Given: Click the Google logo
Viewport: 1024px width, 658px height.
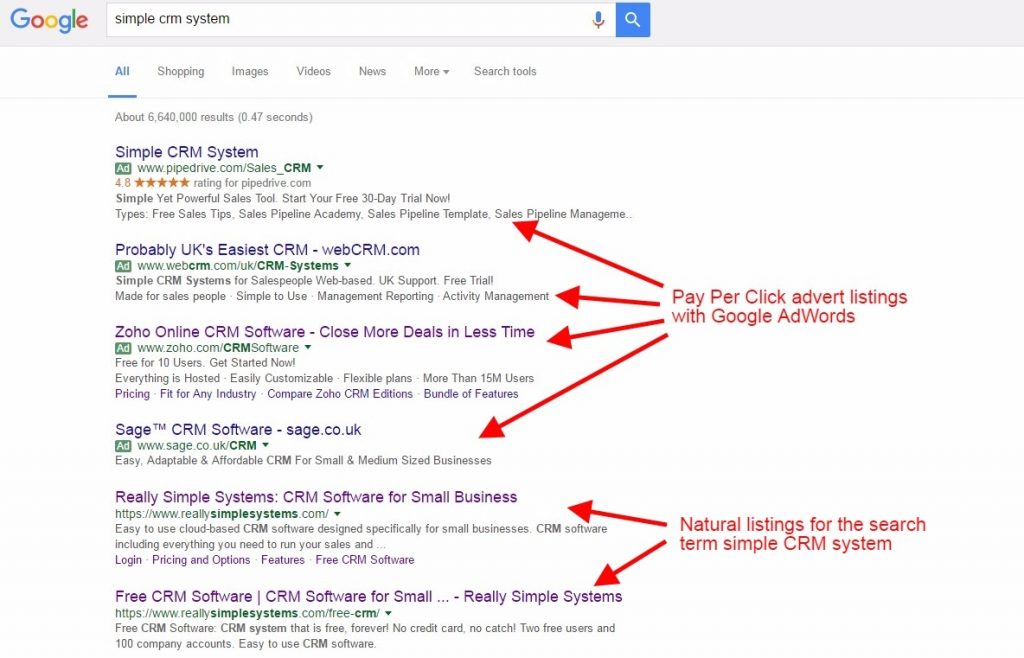Looking at the screenshot, I should (49, 20).
